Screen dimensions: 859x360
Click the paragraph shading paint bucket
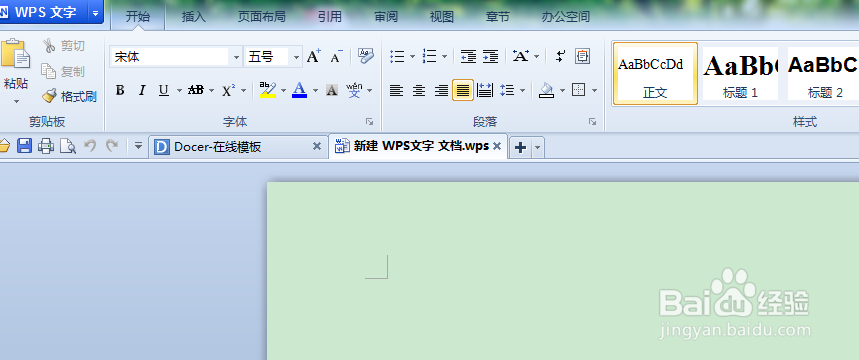click(x=546, y=90)
